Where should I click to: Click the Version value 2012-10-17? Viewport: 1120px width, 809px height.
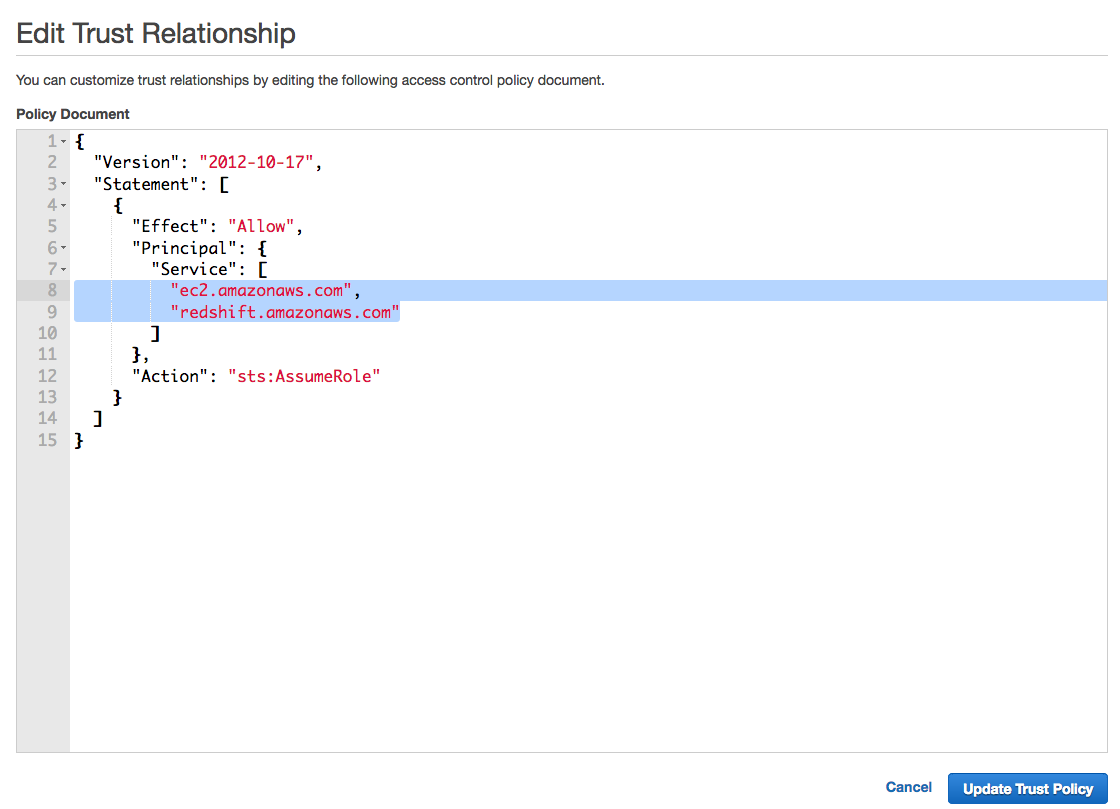(256, 163)
